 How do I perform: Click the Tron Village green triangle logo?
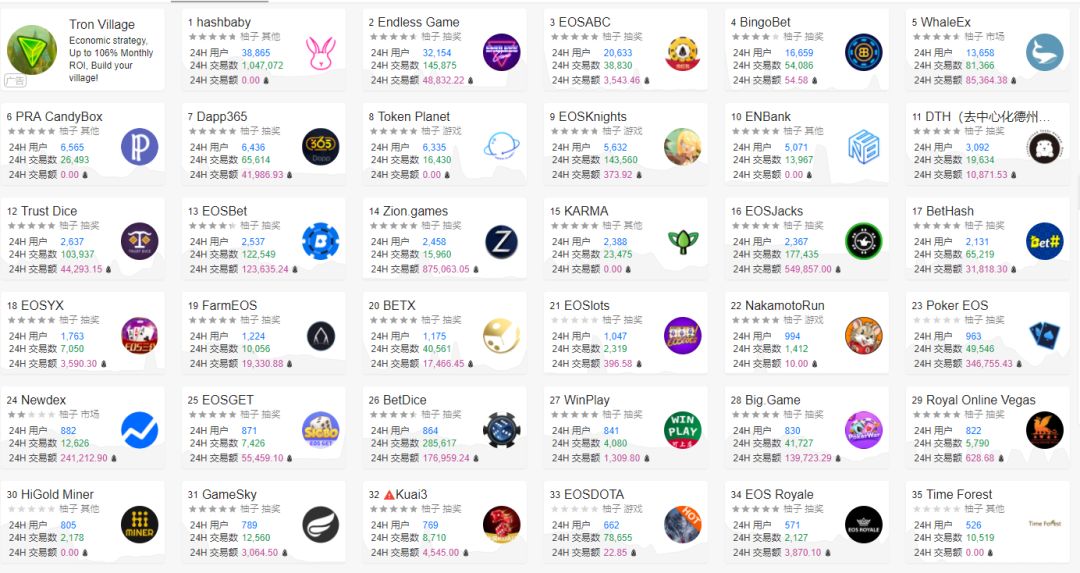click(32, 50)
